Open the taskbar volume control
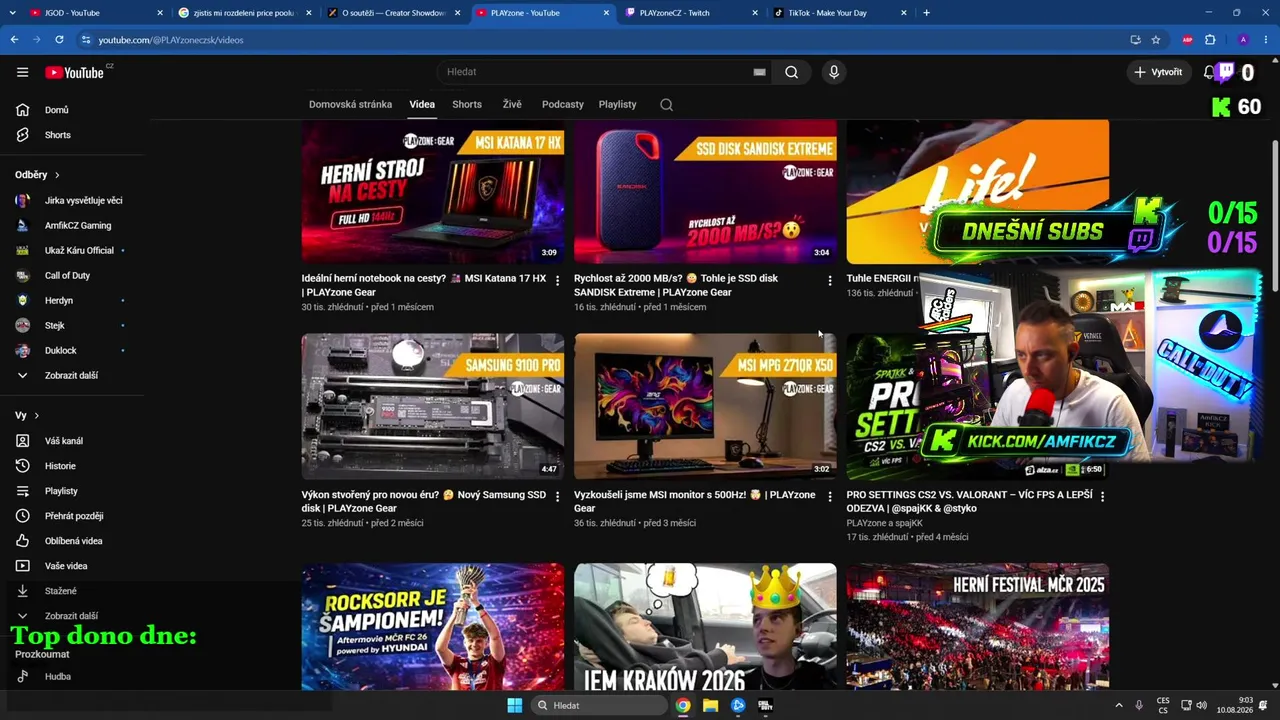1280x720 pixels. (x=1201, y=705)
